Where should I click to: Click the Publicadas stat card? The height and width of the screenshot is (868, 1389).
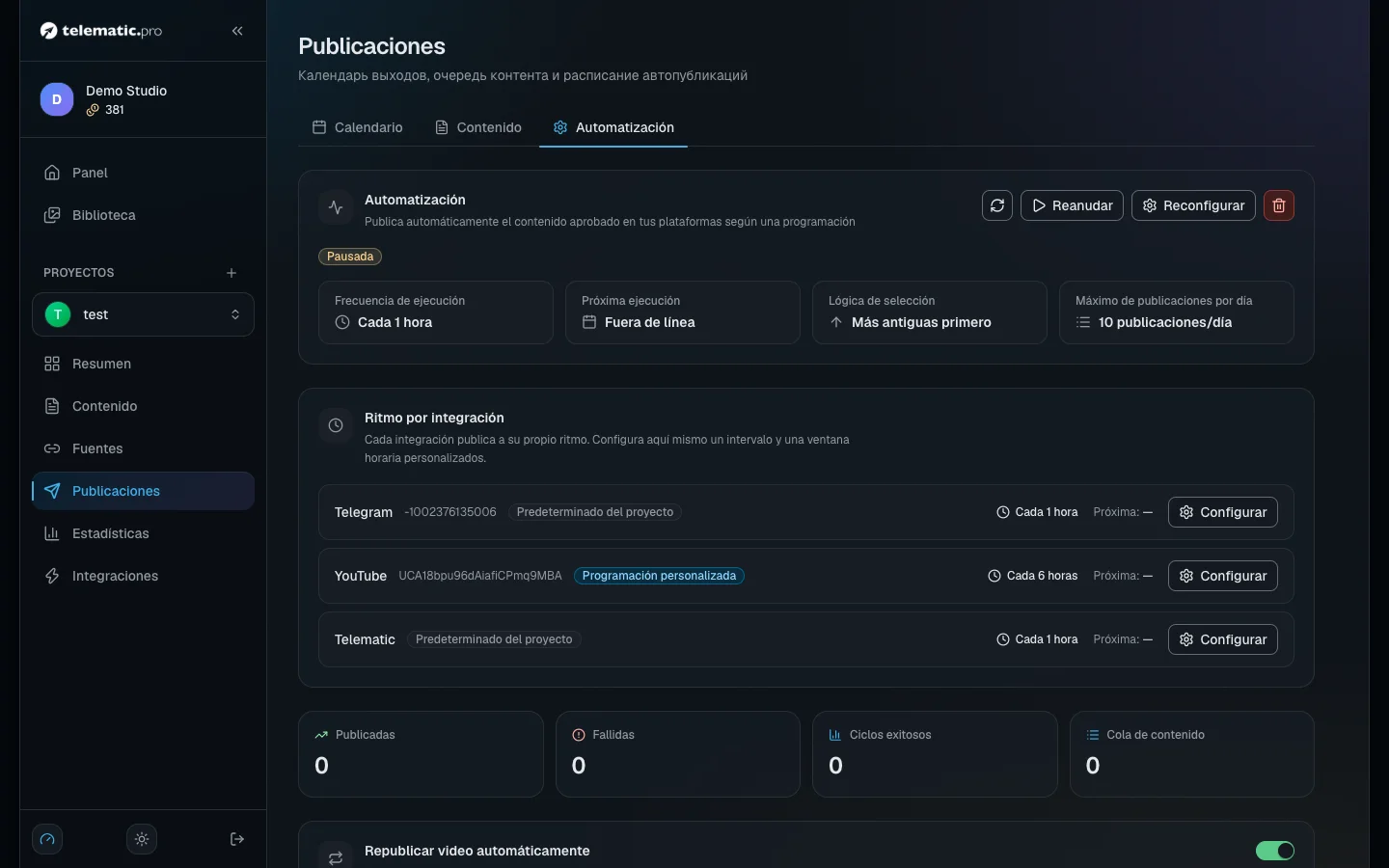pyautogui.click(x=421, y=754)
